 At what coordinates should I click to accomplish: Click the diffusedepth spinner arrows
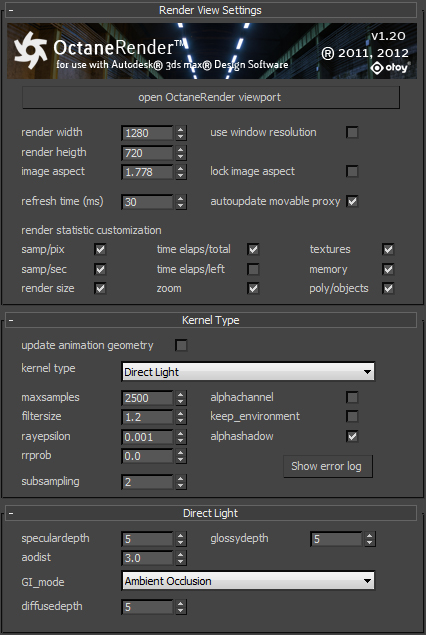(181, 607)
